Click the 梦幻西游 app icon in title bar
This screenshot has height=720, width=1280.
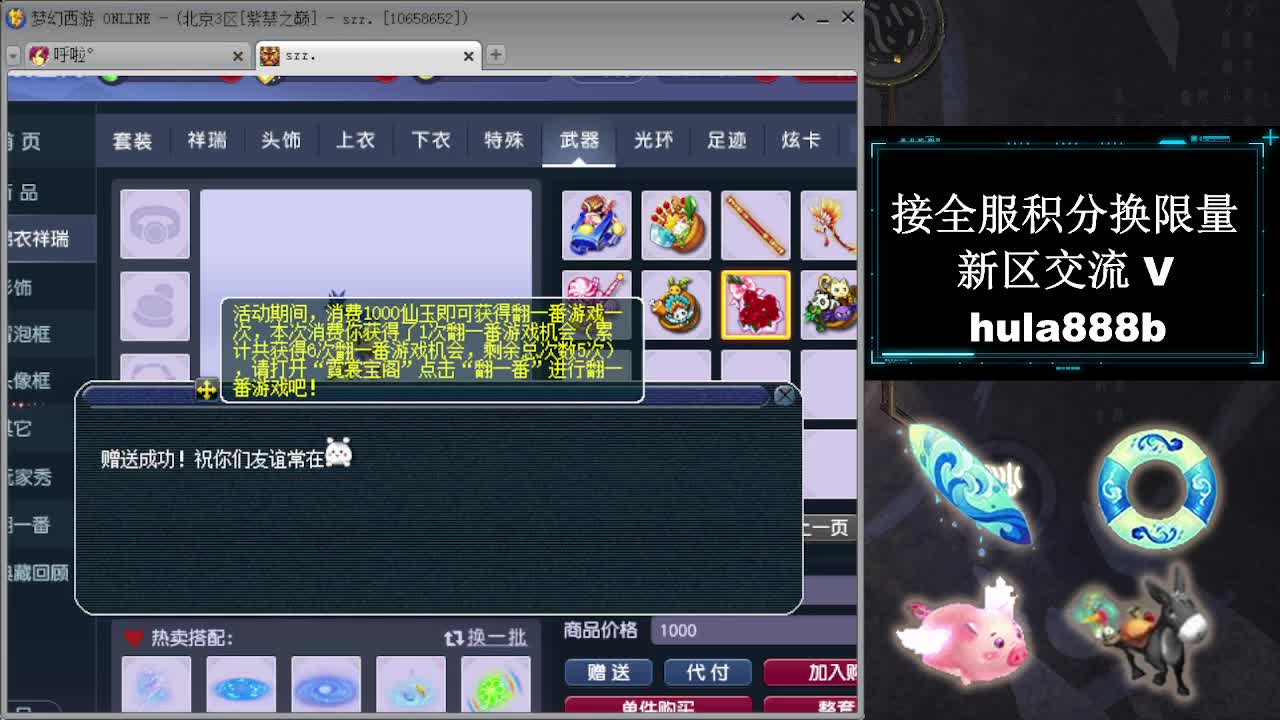[x=16, y=17]
